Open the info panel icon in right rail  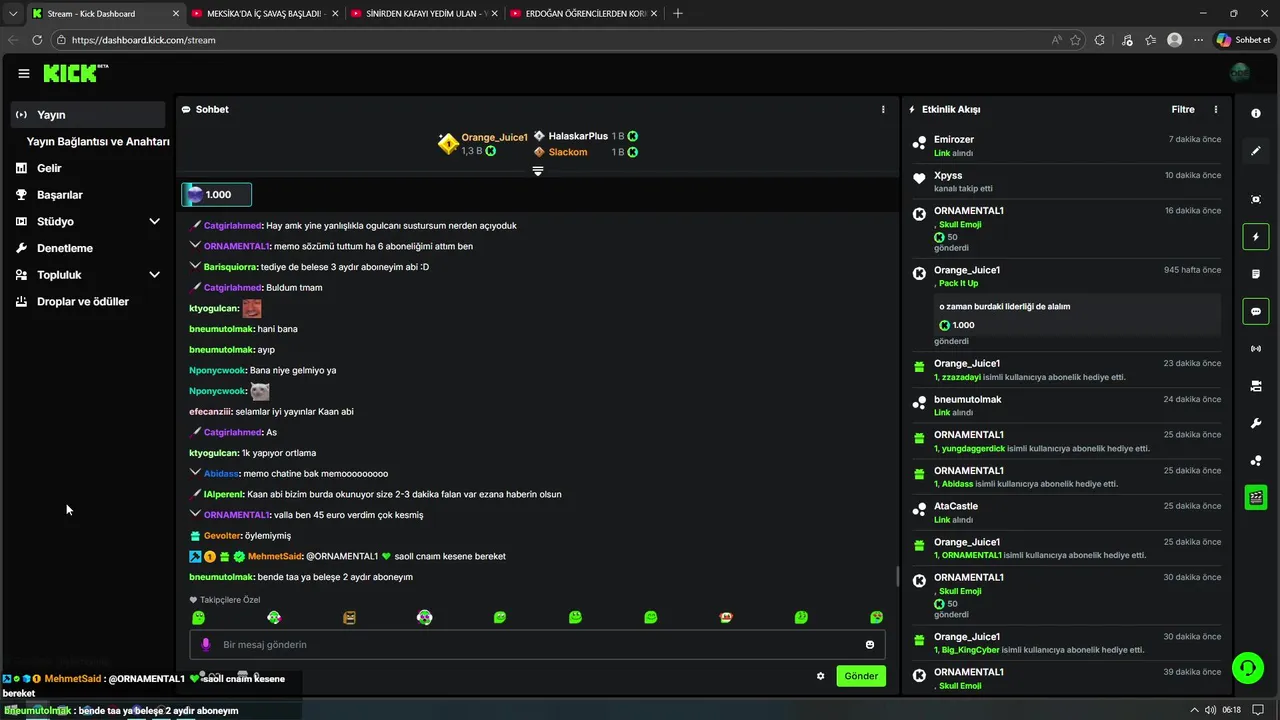[1256, 114]
